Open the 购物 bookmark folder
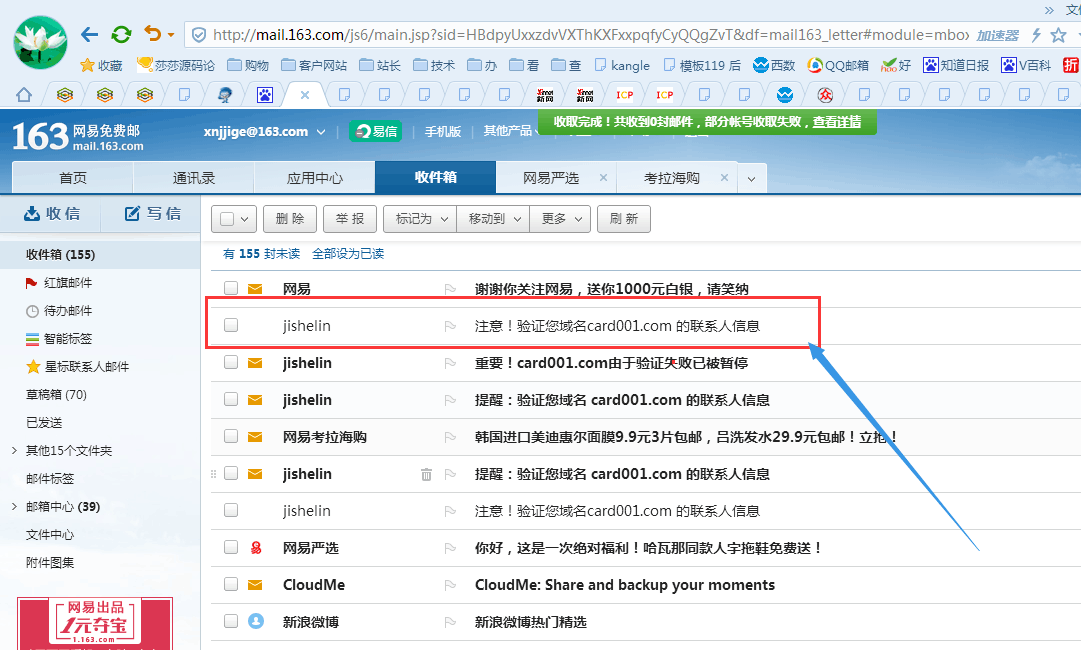 pos(248,65)
